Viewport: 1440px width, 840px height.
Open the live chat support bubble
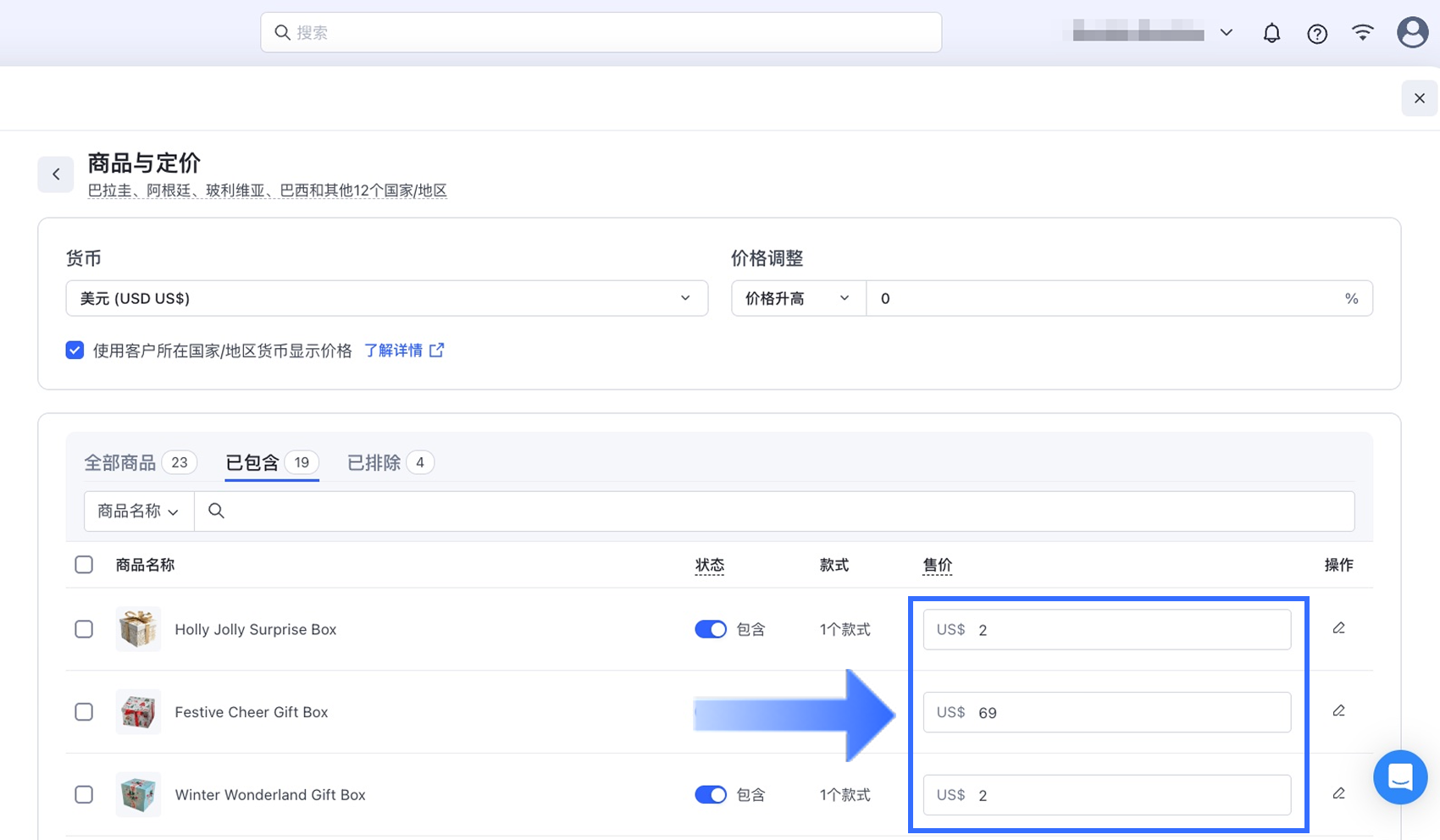[1400, 776]
